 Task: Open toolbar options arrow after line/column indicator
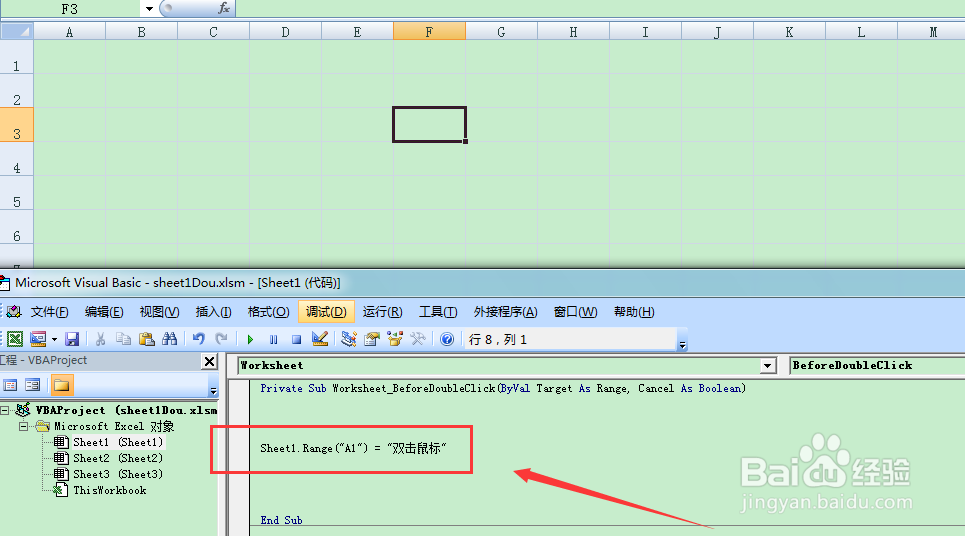point(682,345)
